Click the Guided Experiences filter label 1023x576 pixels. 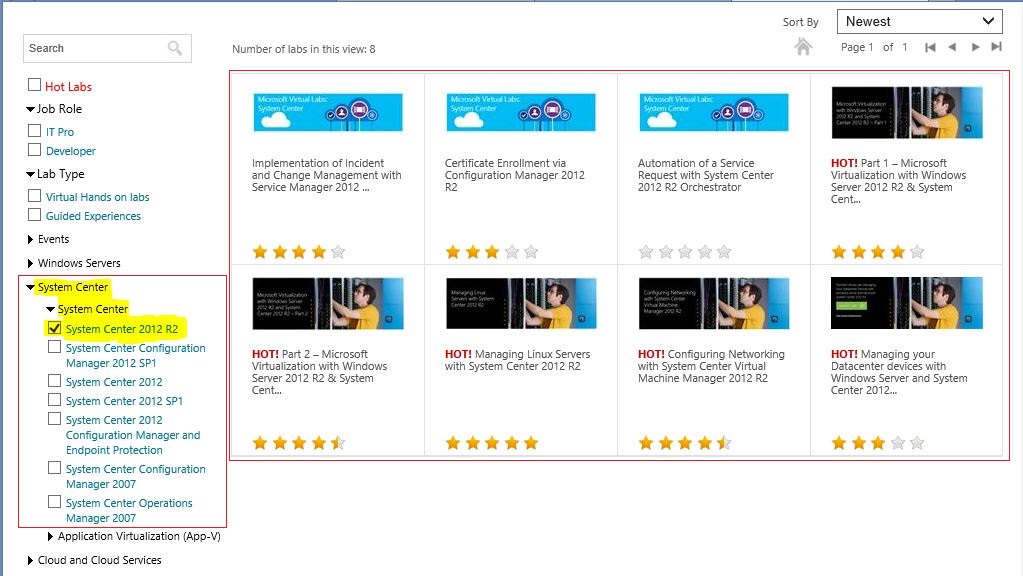(x=93, y=216)
